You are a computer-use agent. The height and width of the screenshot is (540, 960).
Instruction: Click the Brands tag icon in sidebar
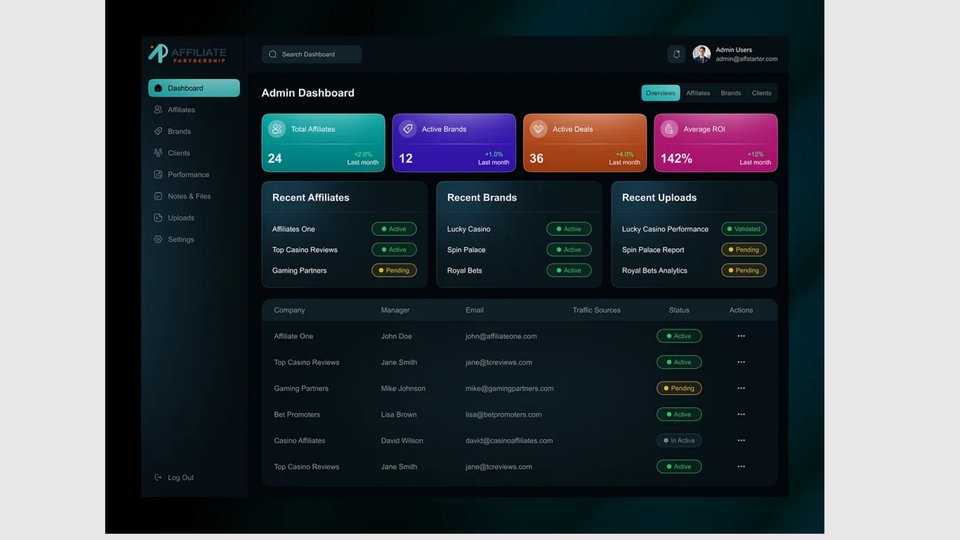[158, 131]
